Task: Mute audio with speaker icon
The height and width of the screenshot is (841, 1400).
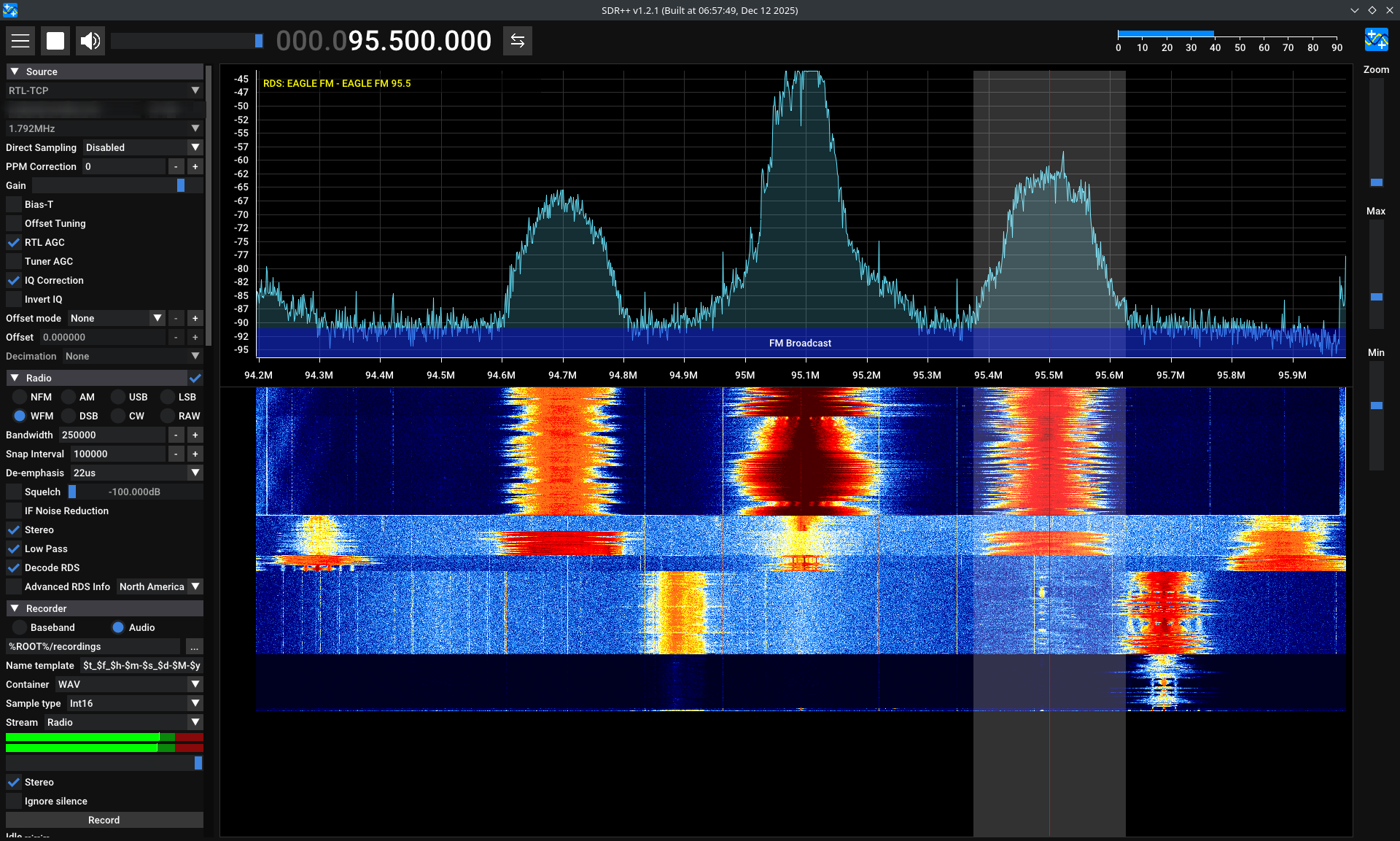Action: pos(90,41)
